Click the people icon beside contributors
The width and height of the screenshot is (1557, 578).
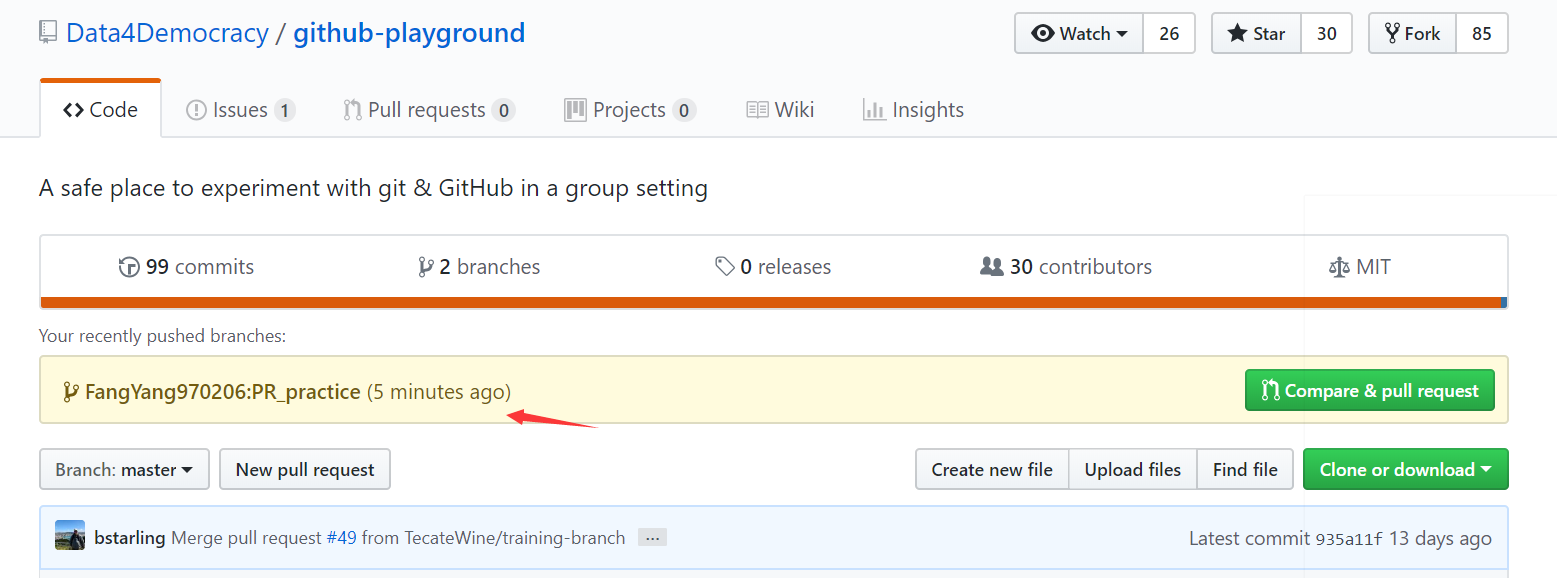click(992, 267)
